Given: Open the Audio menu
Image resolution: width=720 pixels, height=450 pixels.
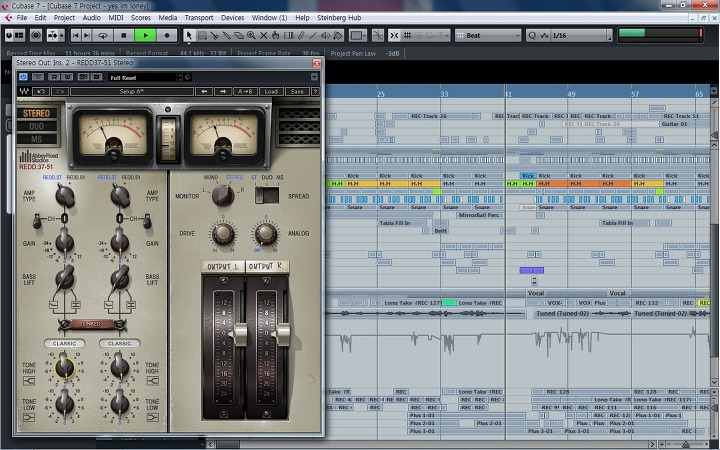Looking at the screenshot, I should [91, 18].
